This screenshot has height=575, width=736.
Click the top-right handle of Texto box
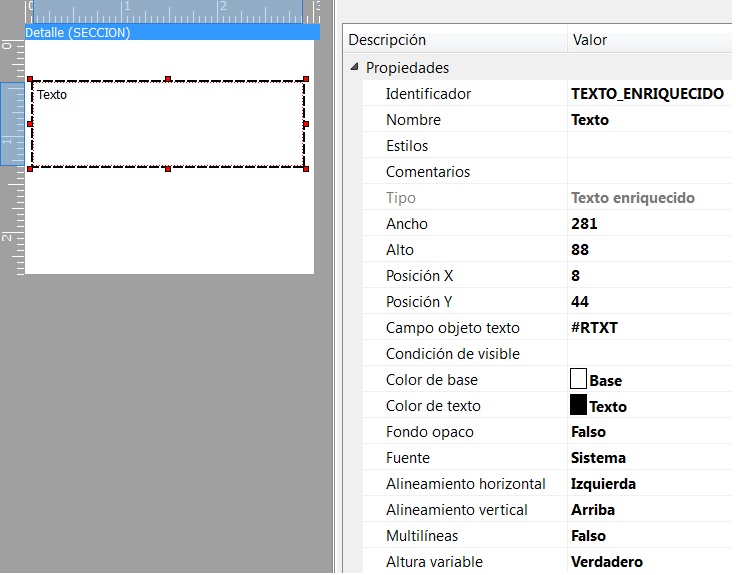(306, 79)
